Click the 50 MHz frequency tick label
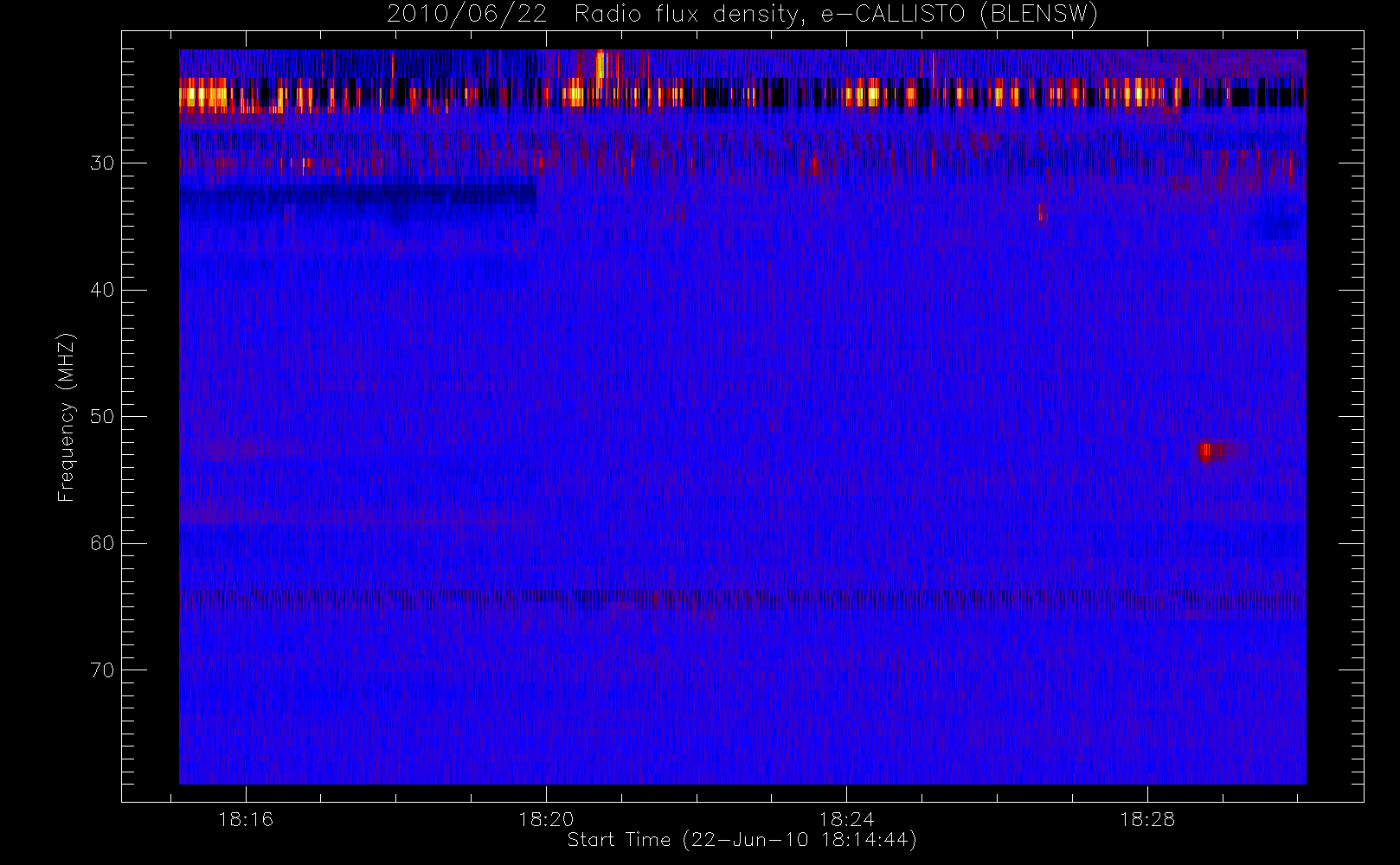 pyautogui.click(x=102, y=416)
